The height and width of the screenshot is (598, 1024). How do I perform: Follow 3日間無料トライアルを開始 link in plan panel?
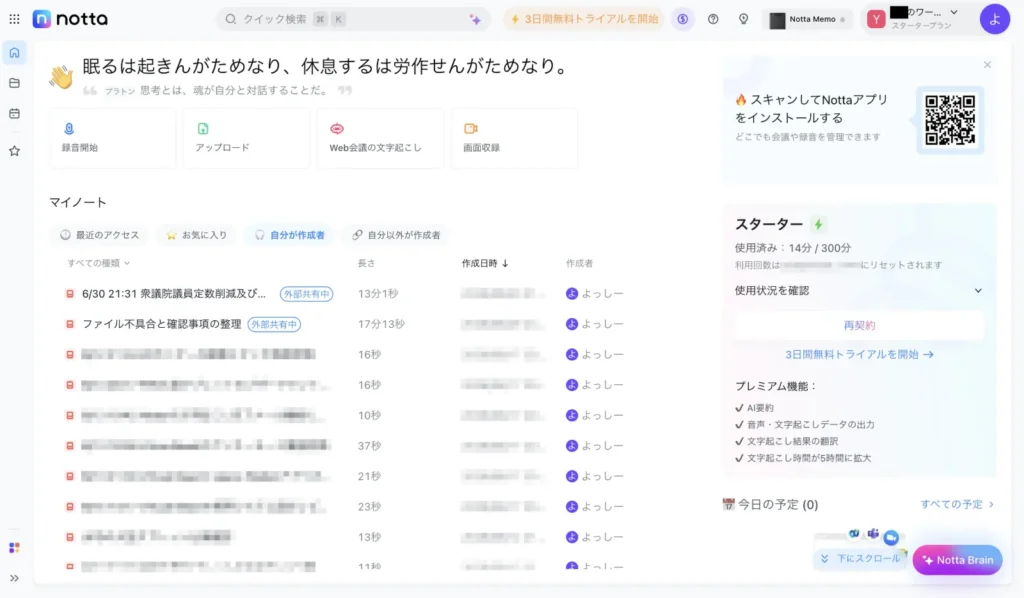pyautogui.click(x=859, y=354)
